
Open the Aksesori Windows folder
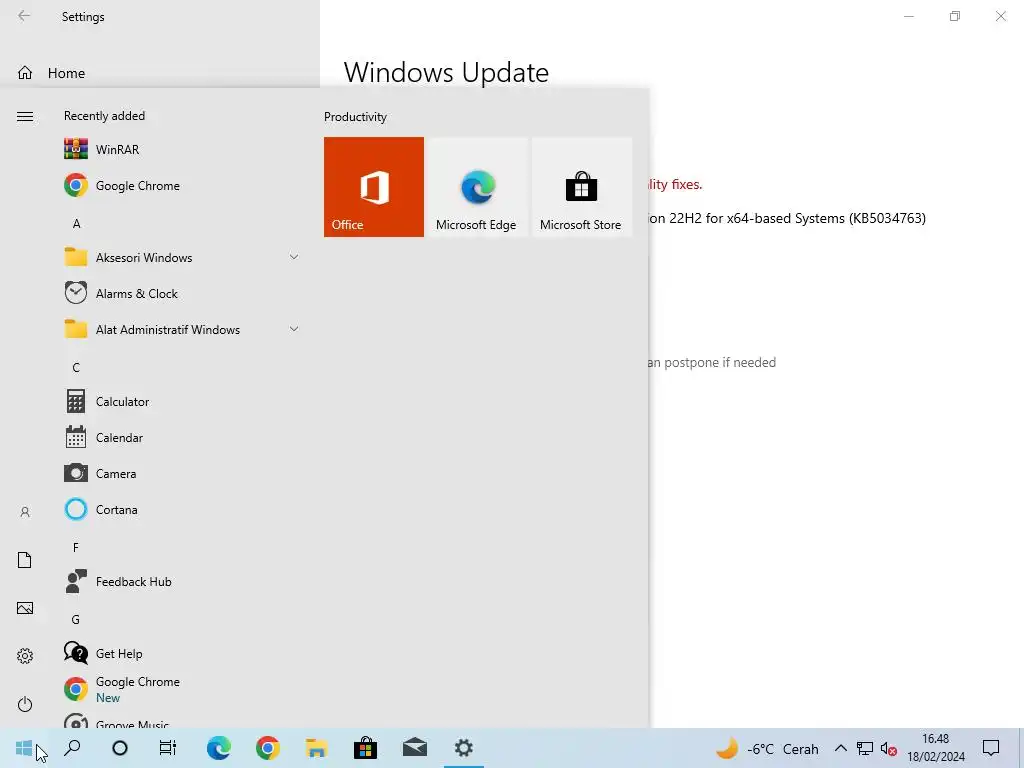182,257
